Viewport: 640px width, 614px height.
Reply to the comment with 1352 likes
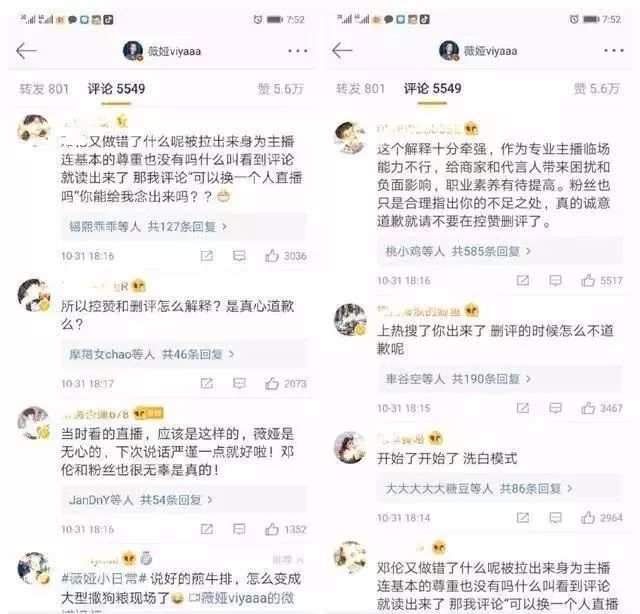coord(239,529)
